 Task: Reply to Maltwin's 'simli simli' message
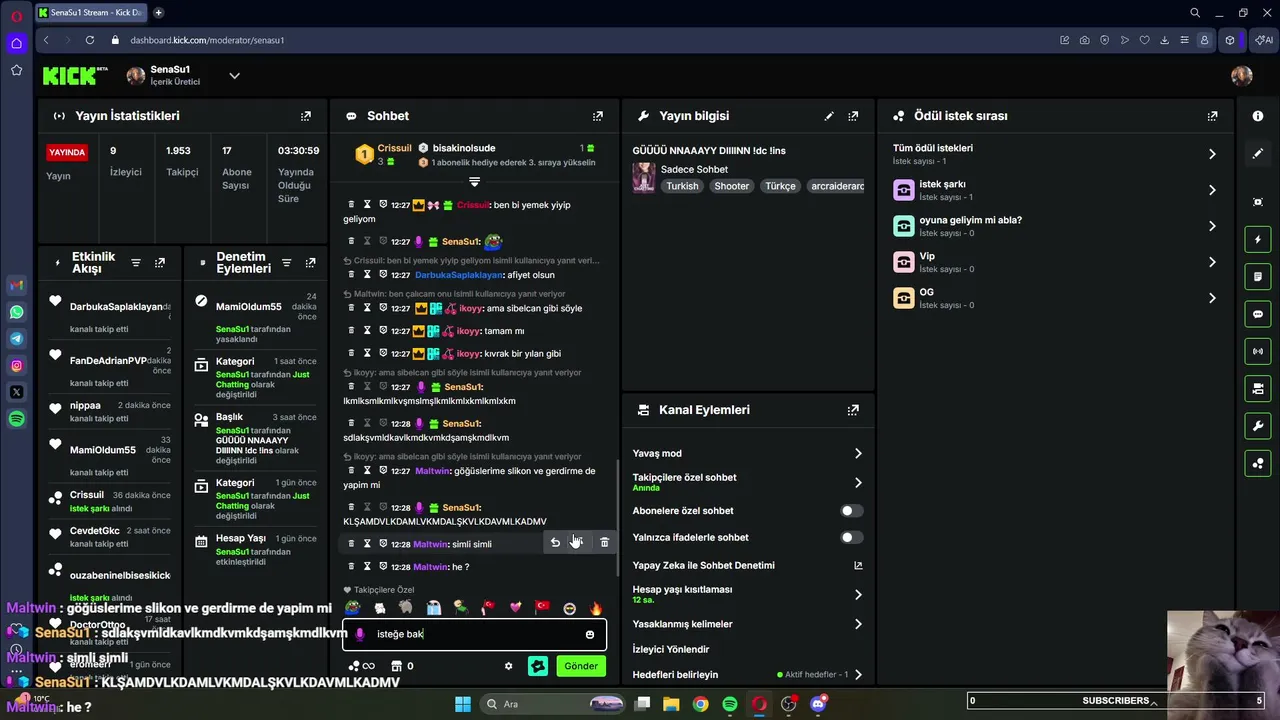[555, 543]
